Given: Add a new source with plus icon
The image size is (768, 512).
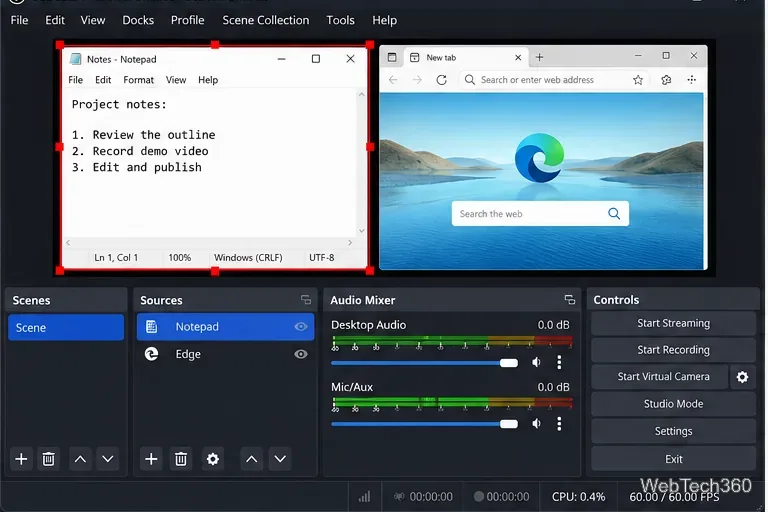Looking at the screenshot, I should coord(151,459).
